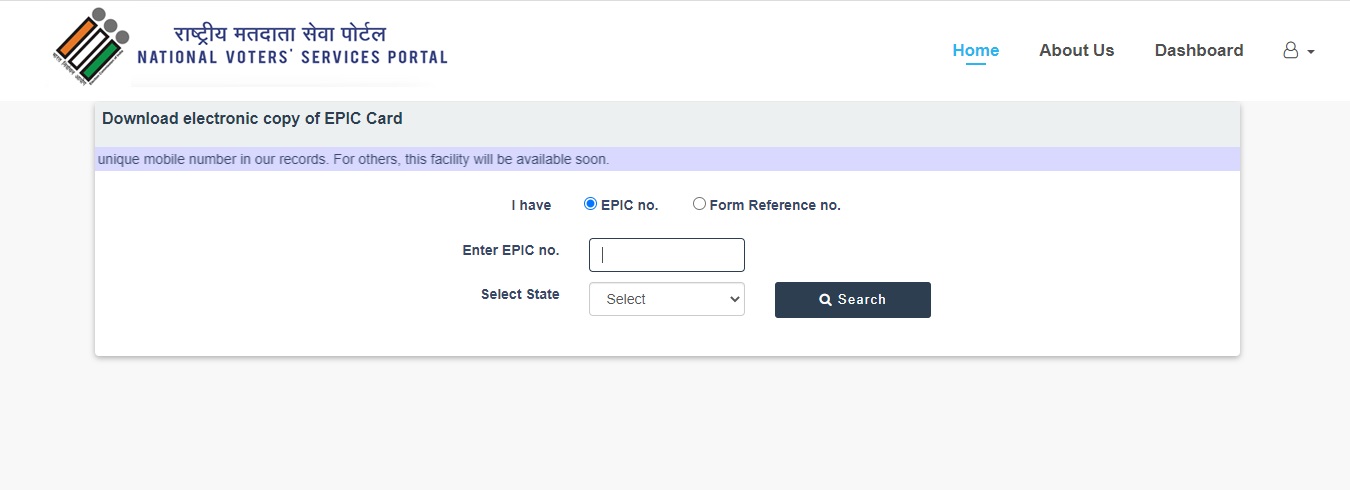Click the Select State label
Screen dimensions: 1350x490
pos(520,294)
